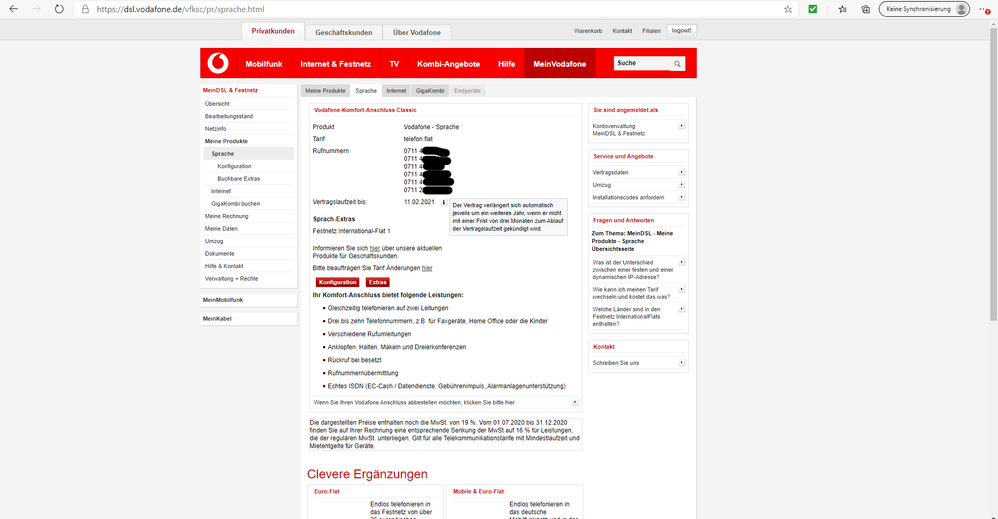Reload the page with the refresh icon
The image size is (998, 519).
59,9
